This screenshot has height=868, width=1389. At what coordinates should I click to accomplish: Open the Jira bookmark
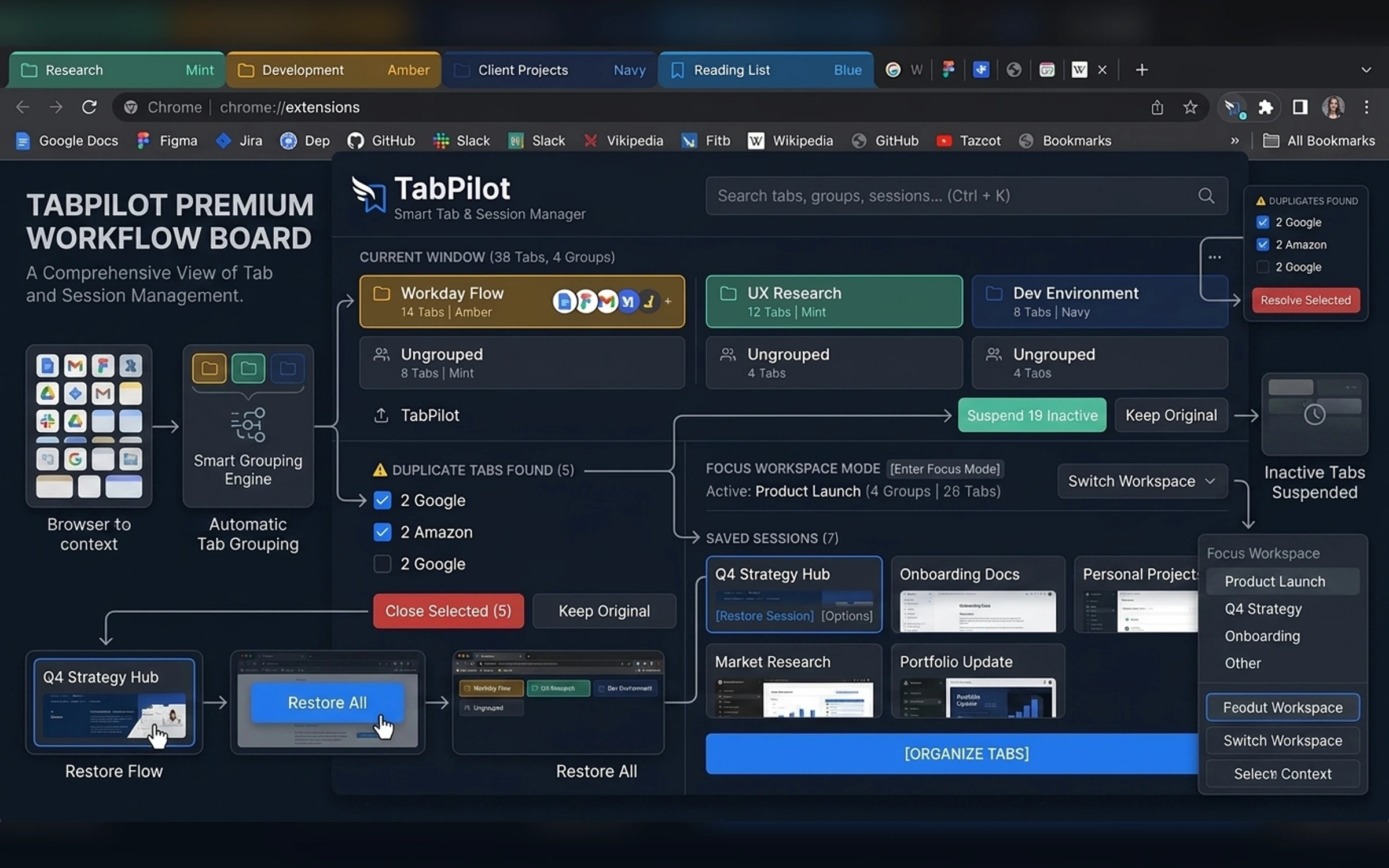point(239,141)
